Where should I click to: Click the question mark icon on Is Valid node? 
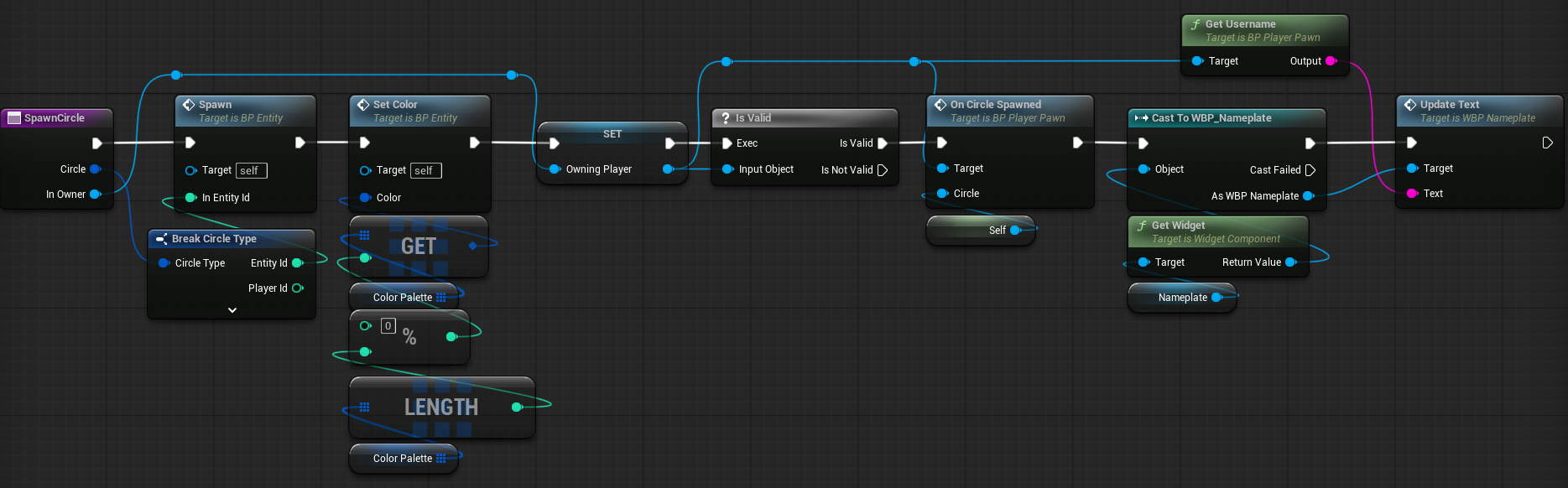click(726, 118)
